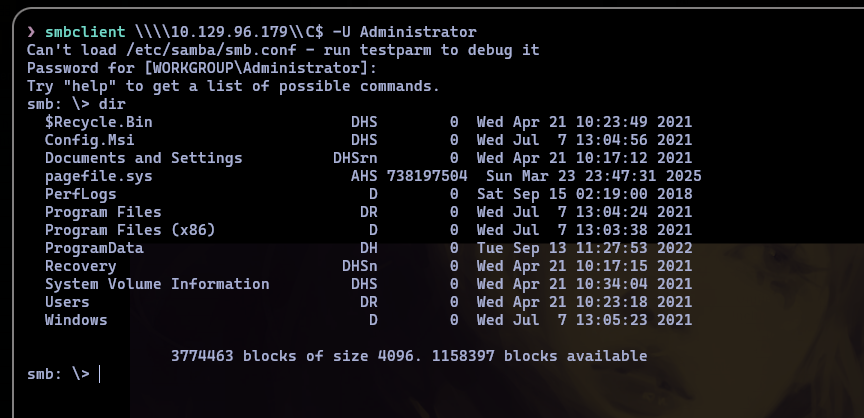Viewport: 864px width, 418px height.
Task: Select the pagefile.sys file name
Action: 99,176
